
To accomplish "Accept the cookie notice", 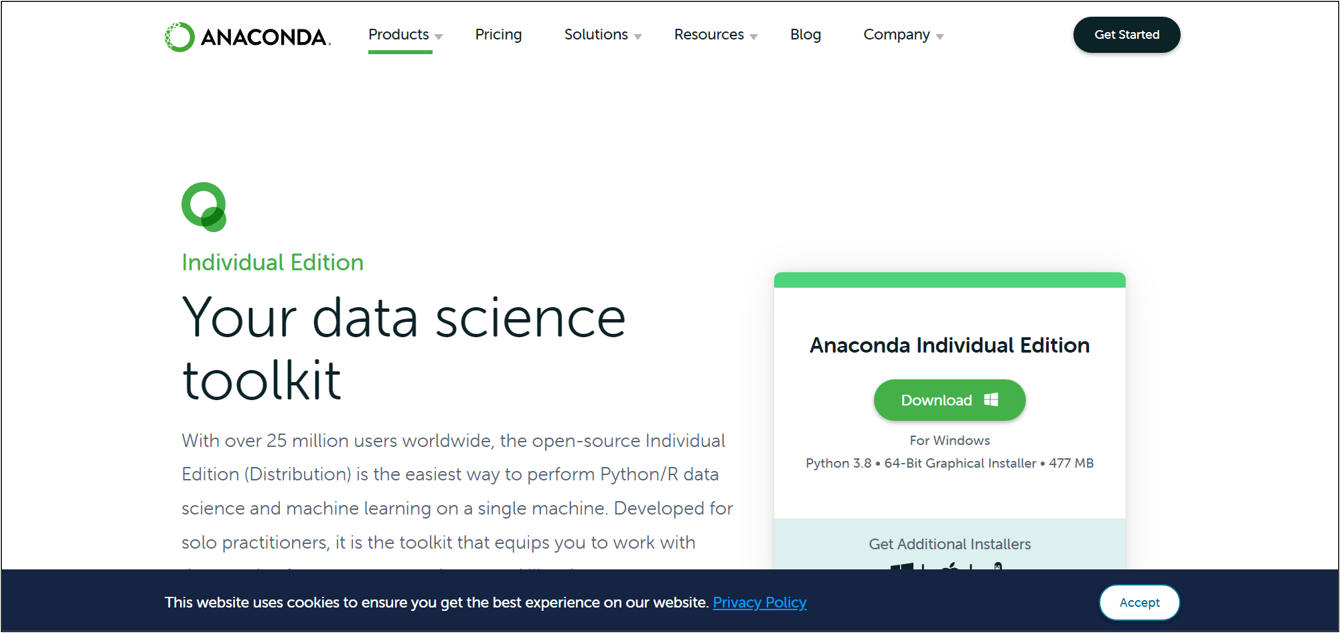I will pyautogui.click(x=1140, y=602).
